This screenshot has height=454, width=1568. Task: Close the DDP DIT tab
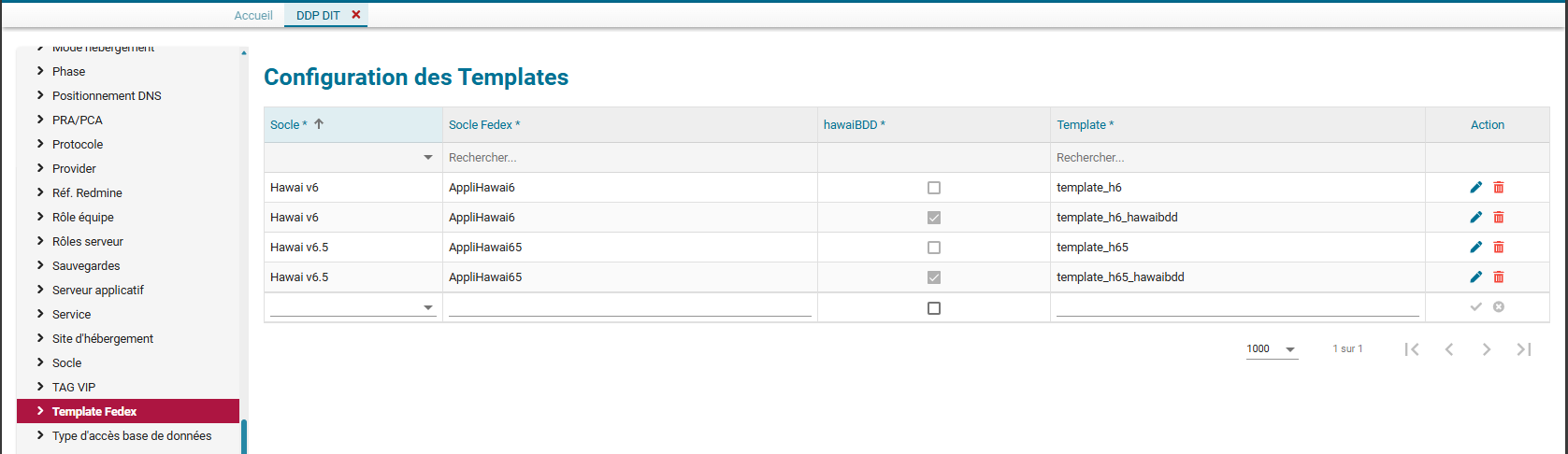[x=356, y=15]
